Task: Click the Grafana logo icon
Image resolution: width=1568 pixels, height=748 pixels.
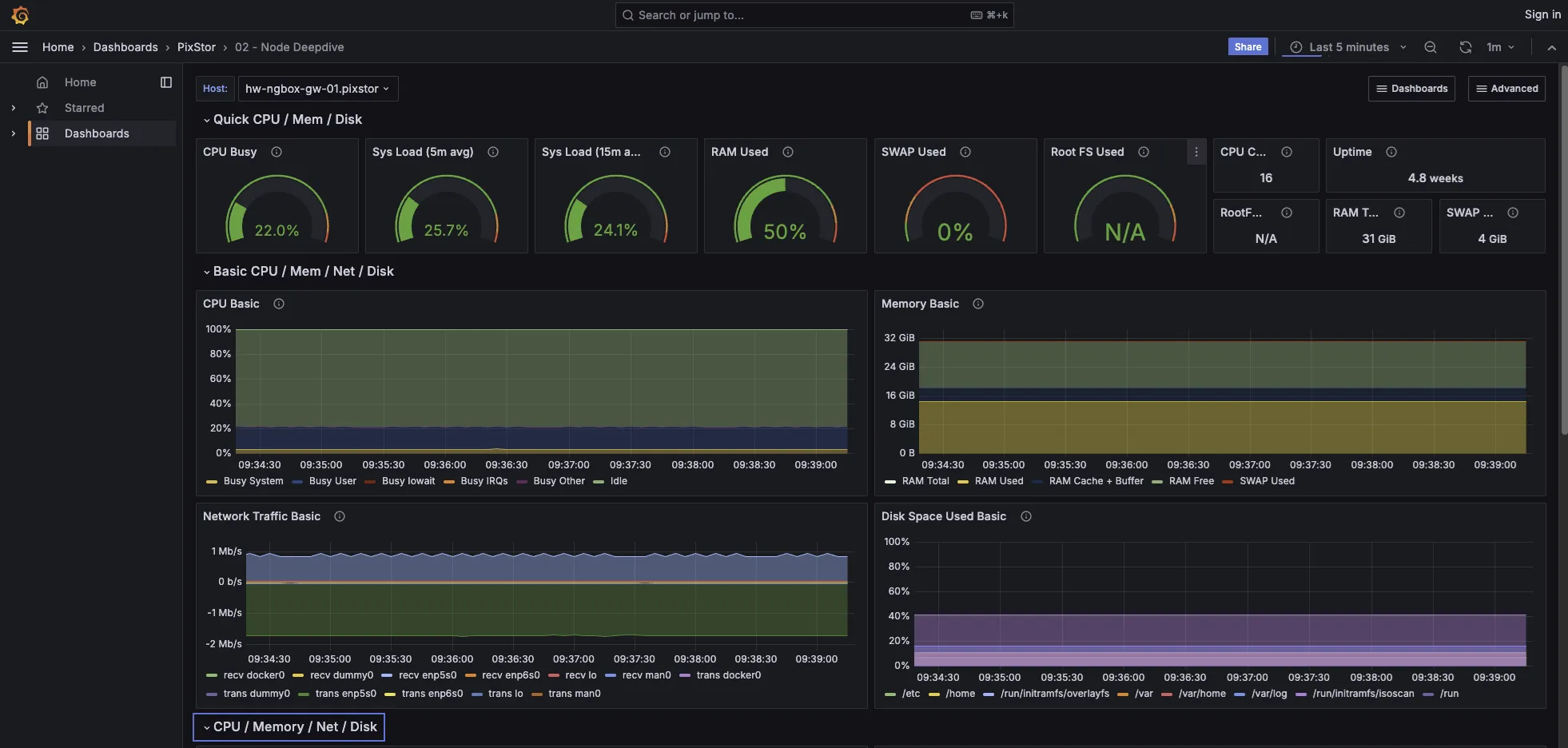Action: 21,15
